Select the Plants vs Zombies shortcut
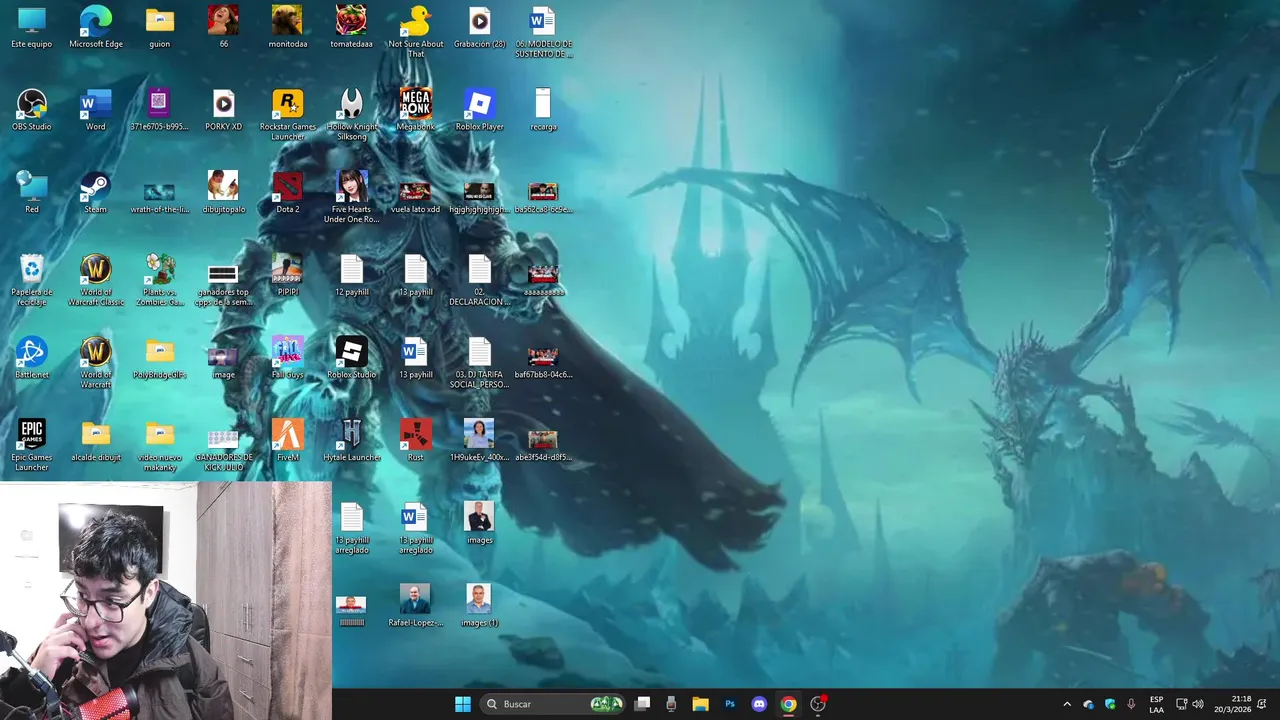Viewport: 1280px width, 720px height. click(160, 280)
